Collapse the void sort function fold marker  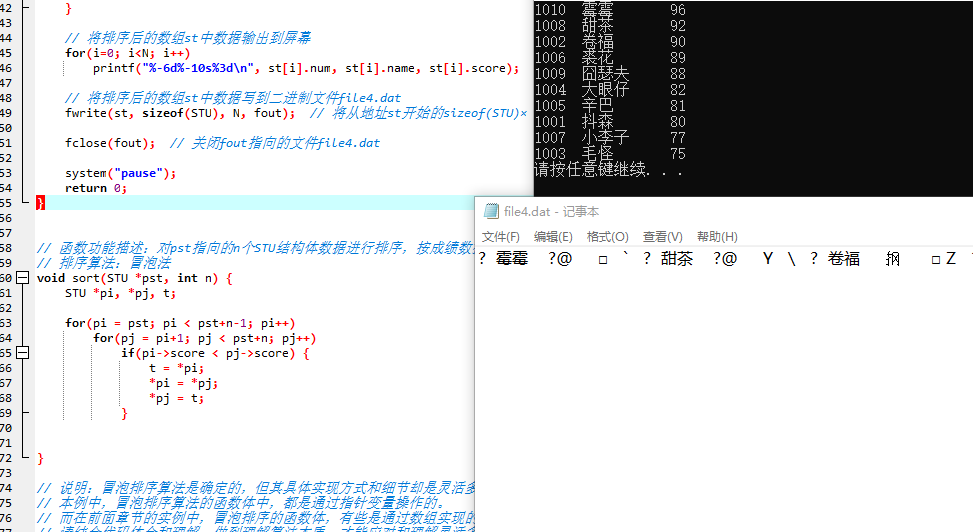tap(22, 277)
